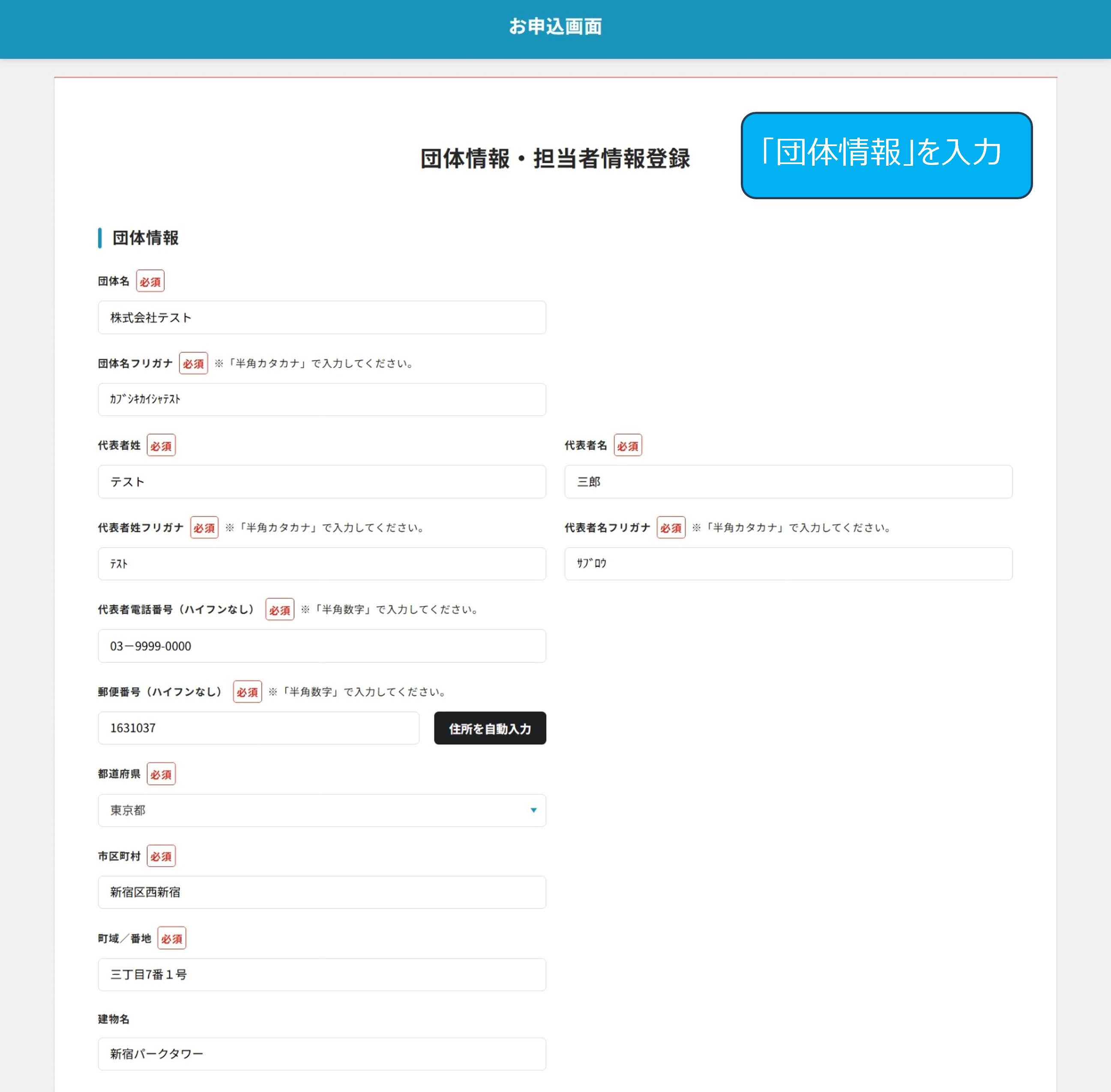Click the 団体情報・担当者情報登録 page heading
Screen dimensions: 1111x1092
pos(554,159)
